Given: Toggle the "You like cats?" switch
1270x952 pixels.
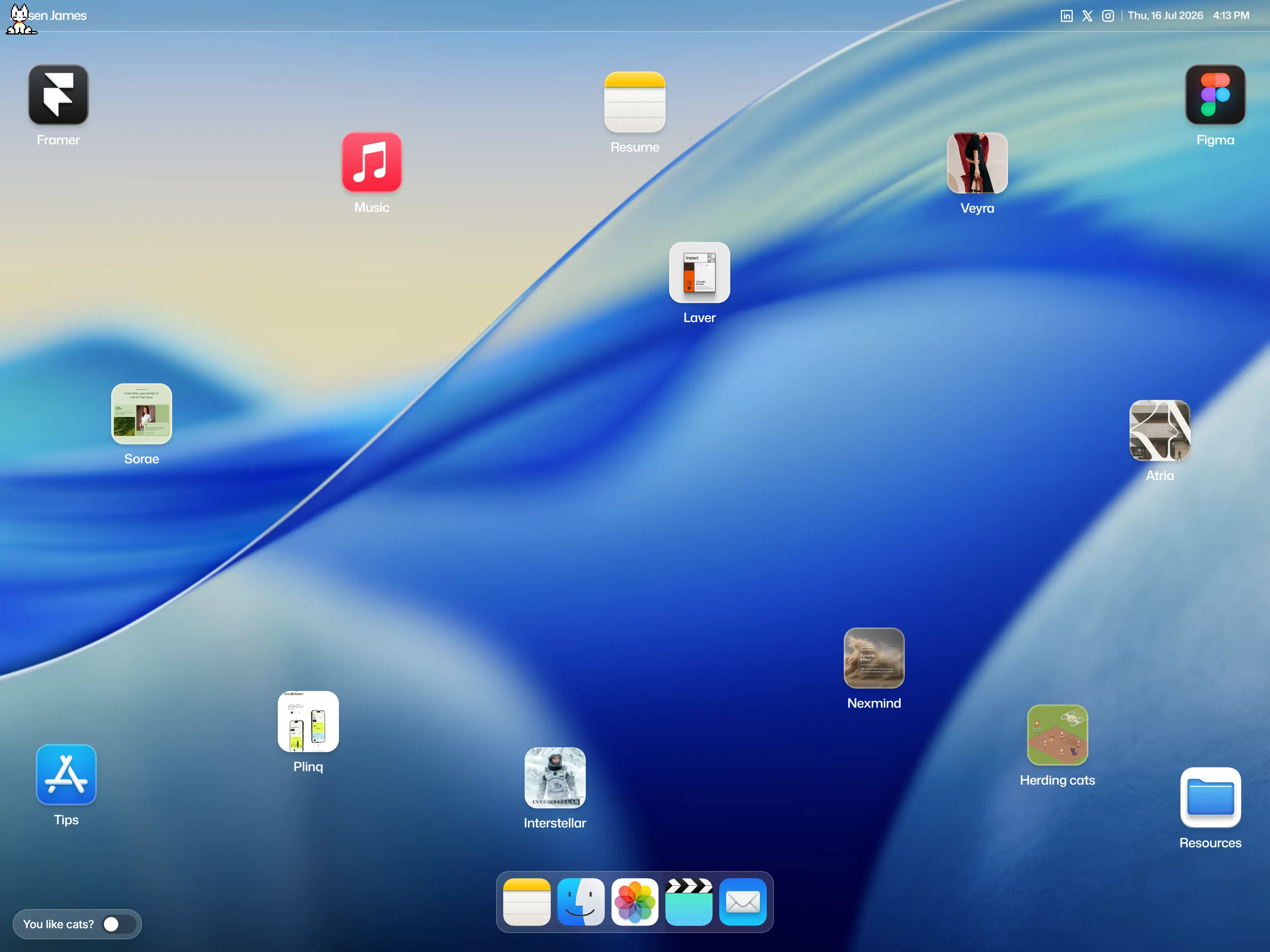Looking at the screenshot, I should click(119, 925).
